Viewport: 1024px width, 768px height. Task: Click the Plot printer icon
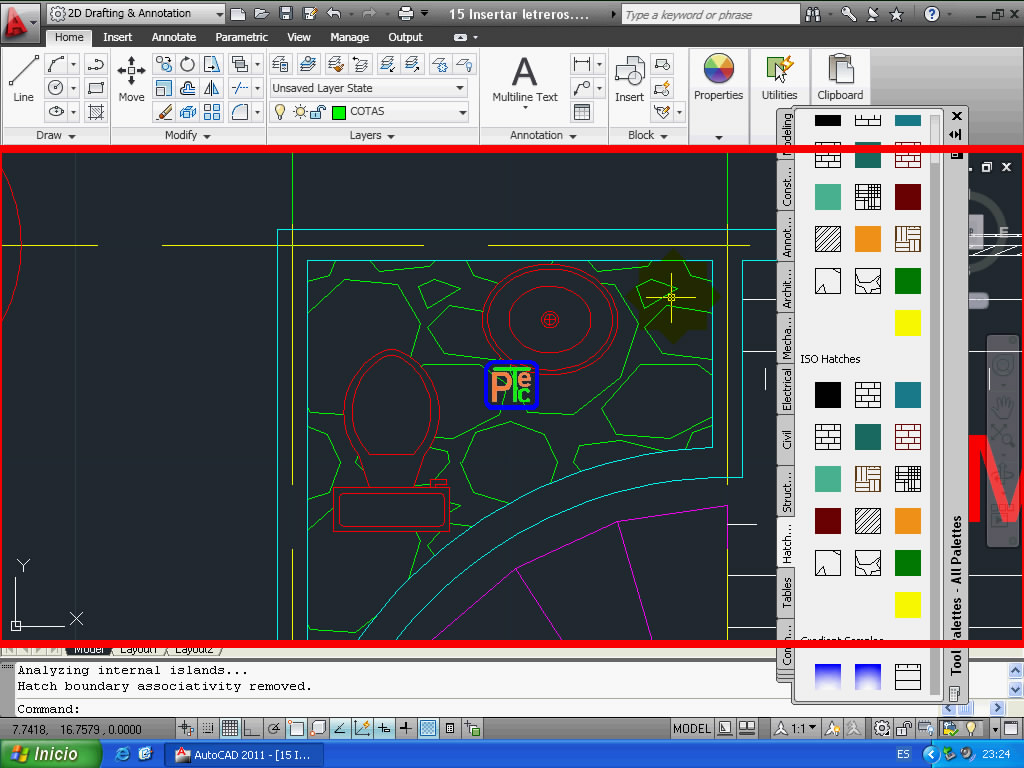pos(406,13)
